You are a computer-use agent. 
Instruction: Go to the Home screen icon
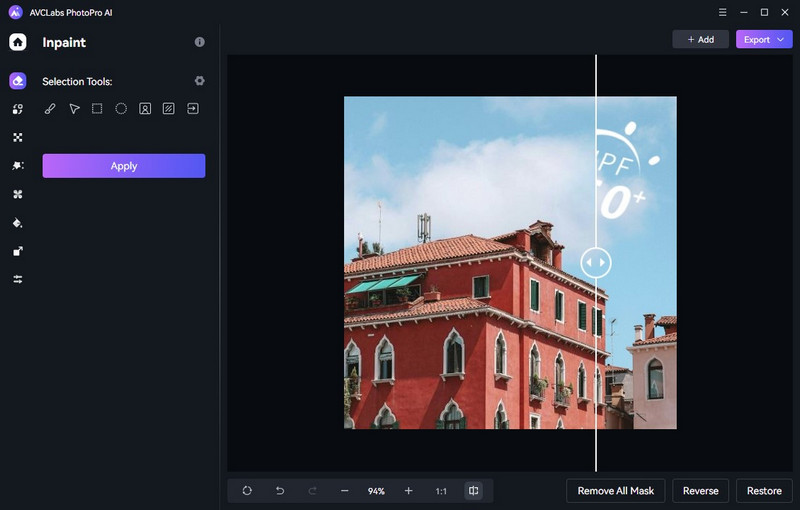18,42
